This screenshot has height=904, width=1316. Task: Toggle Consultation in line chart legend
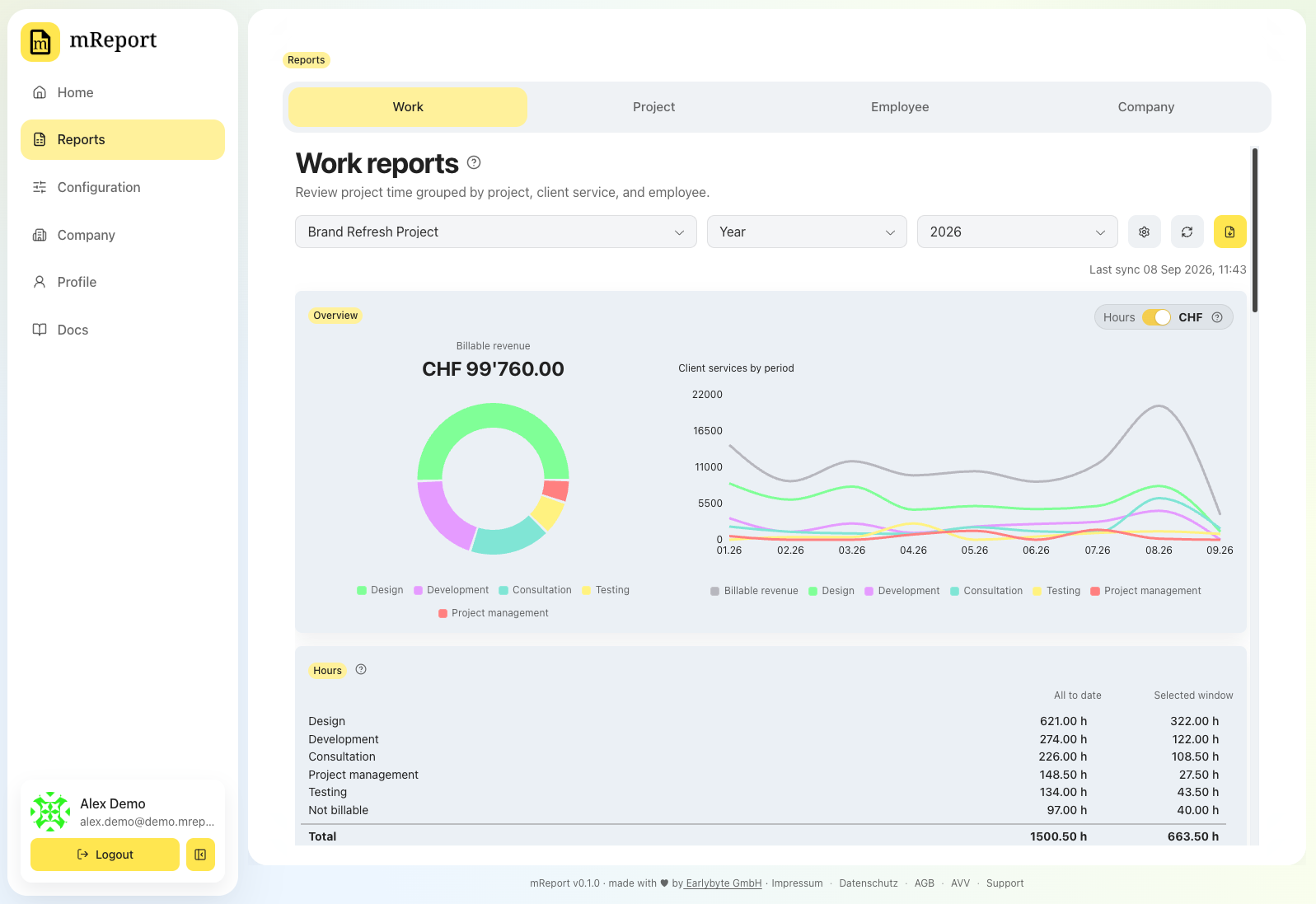[986, 591]
